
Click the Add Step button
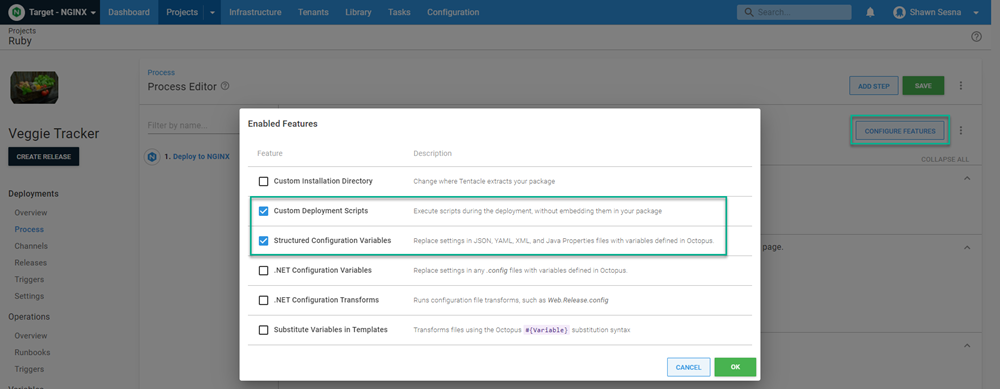874,85
